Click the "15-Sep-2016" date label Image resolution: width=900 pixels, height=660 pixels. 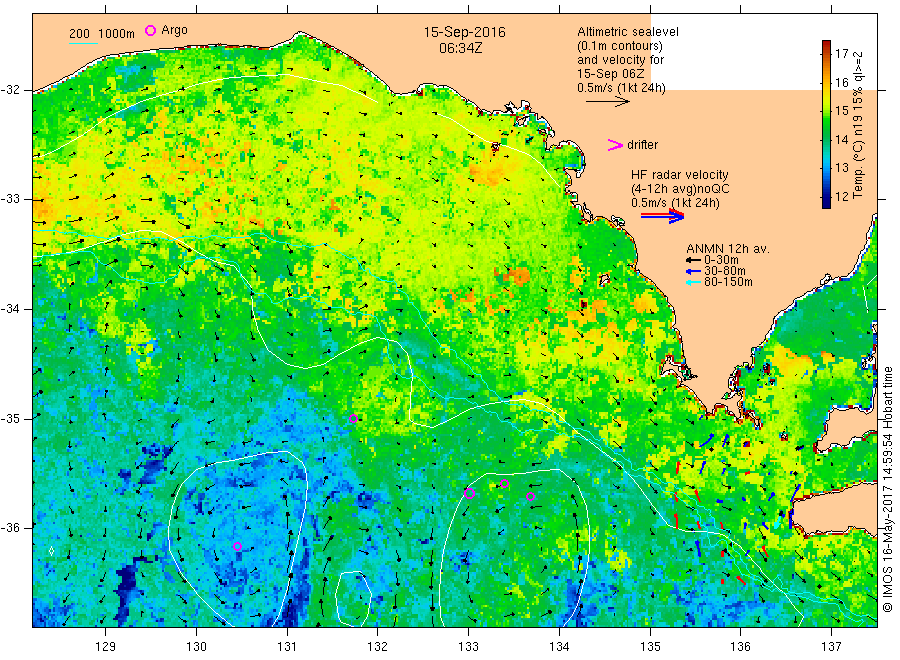click(465, 32)
